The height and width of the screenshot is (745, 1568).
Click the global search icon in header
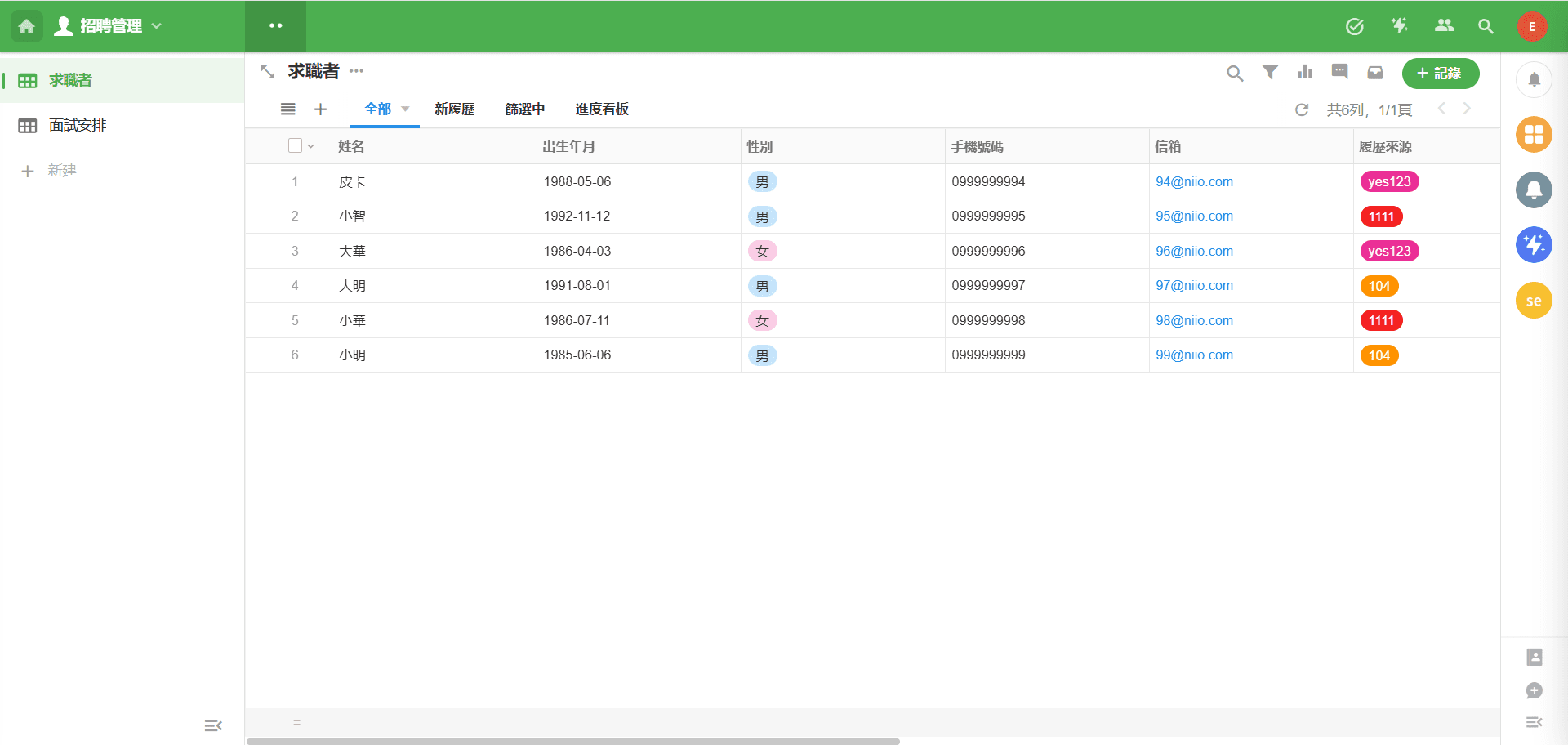pyautogui.click(x=1486, y=26)
